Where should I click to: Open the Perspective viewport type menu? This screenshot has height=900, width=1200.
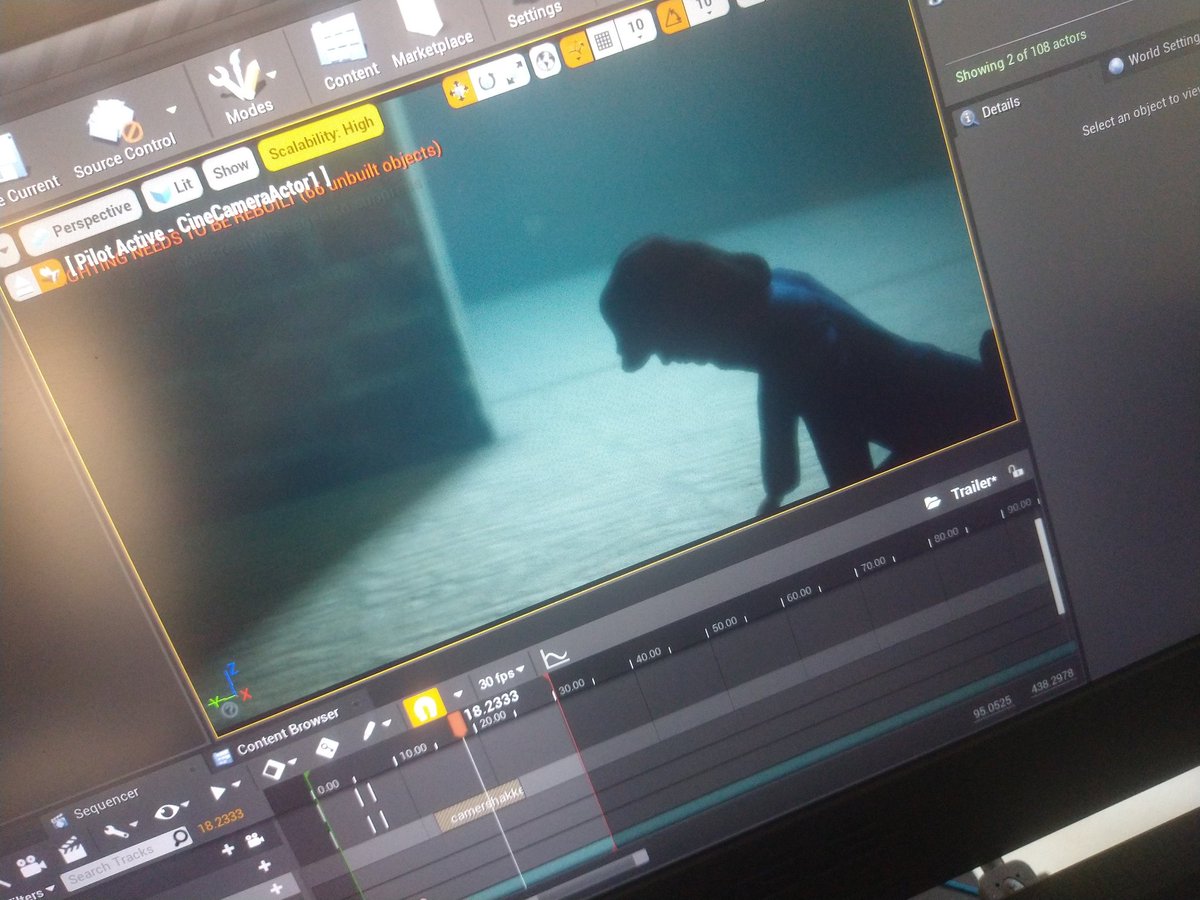tap(80, 220)
